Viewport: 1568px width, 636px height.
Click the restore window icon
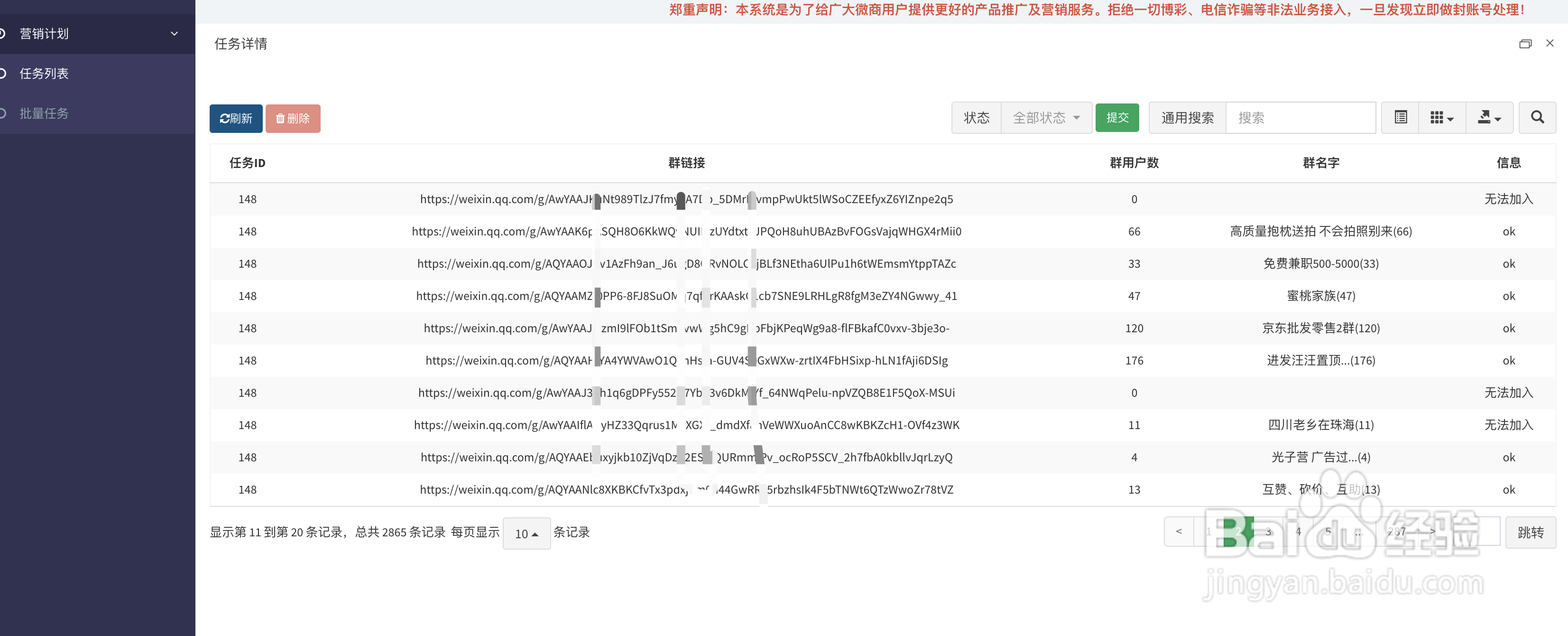[1525, 44]
